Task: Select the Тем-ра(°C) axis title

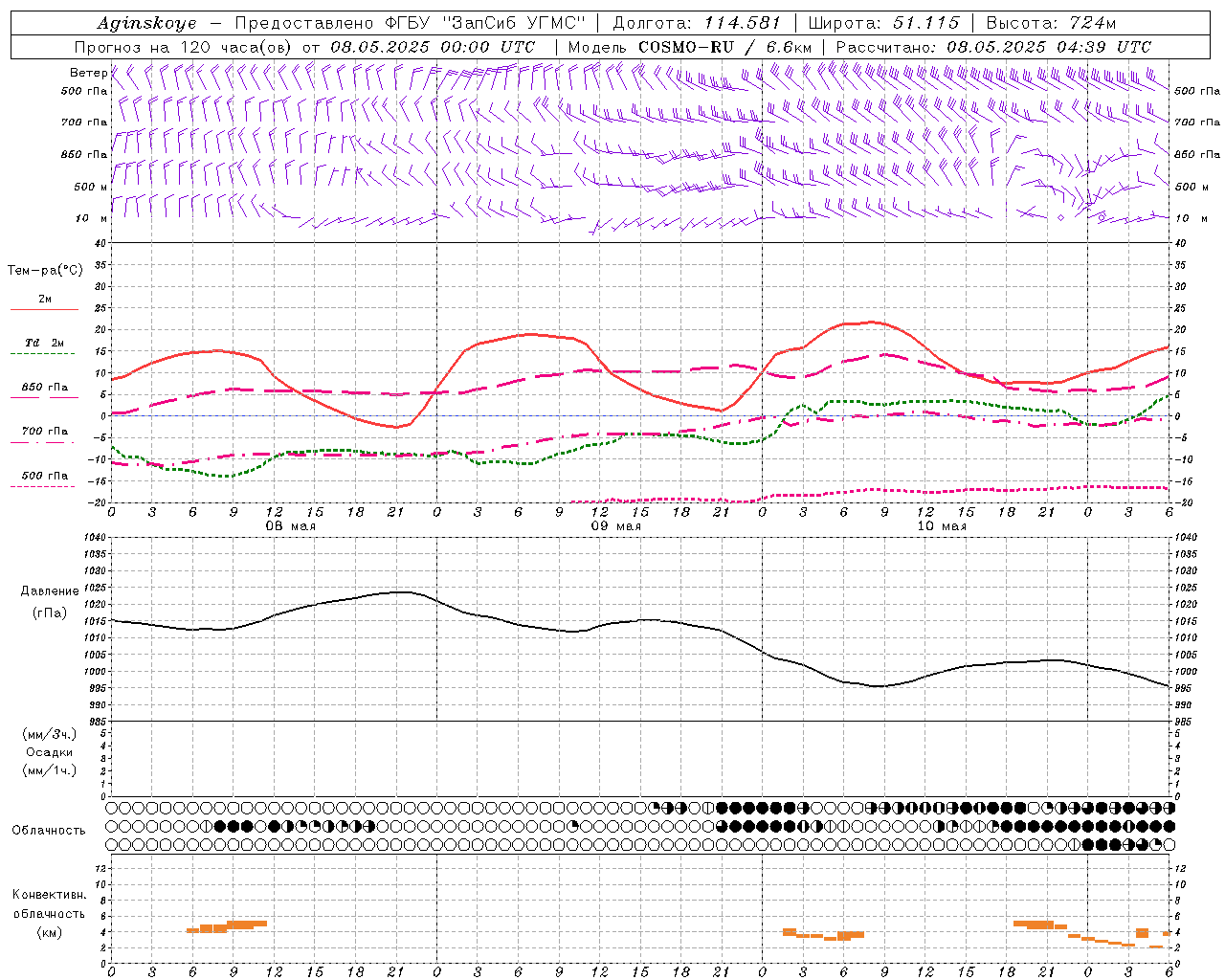Action: pyautogui.click(x=45, y=271)
